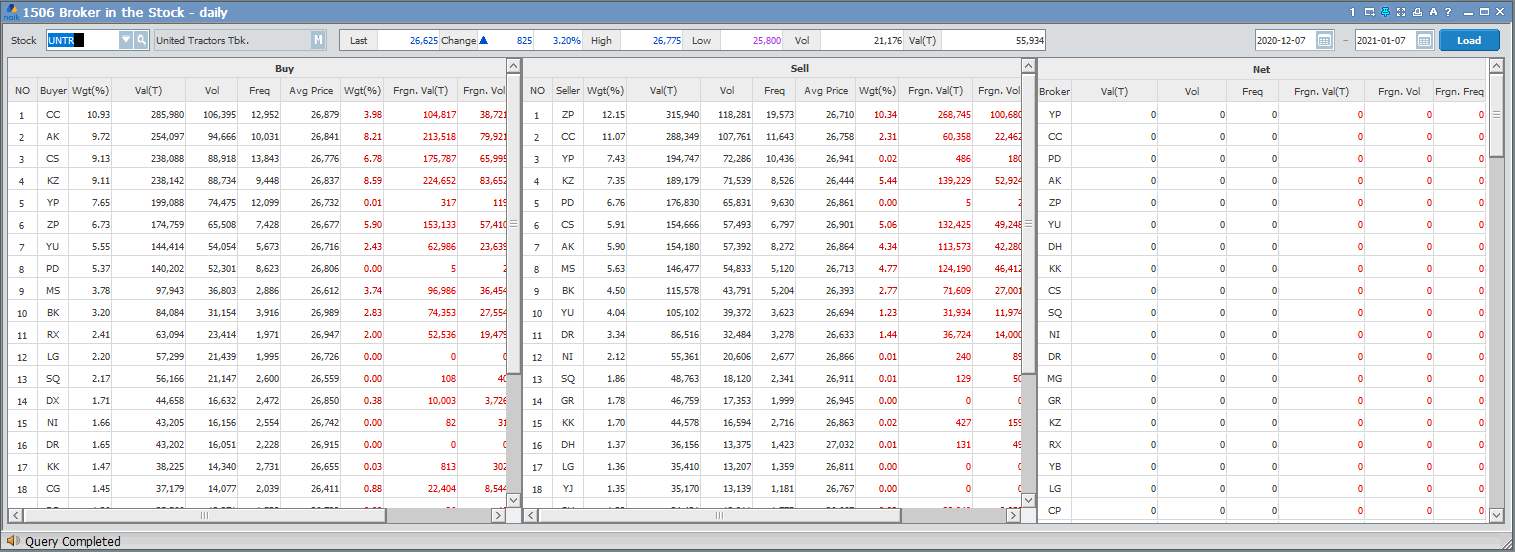Toggle the pin window icon
The image size is (1515, 552).
click(x=1385, y=12)
